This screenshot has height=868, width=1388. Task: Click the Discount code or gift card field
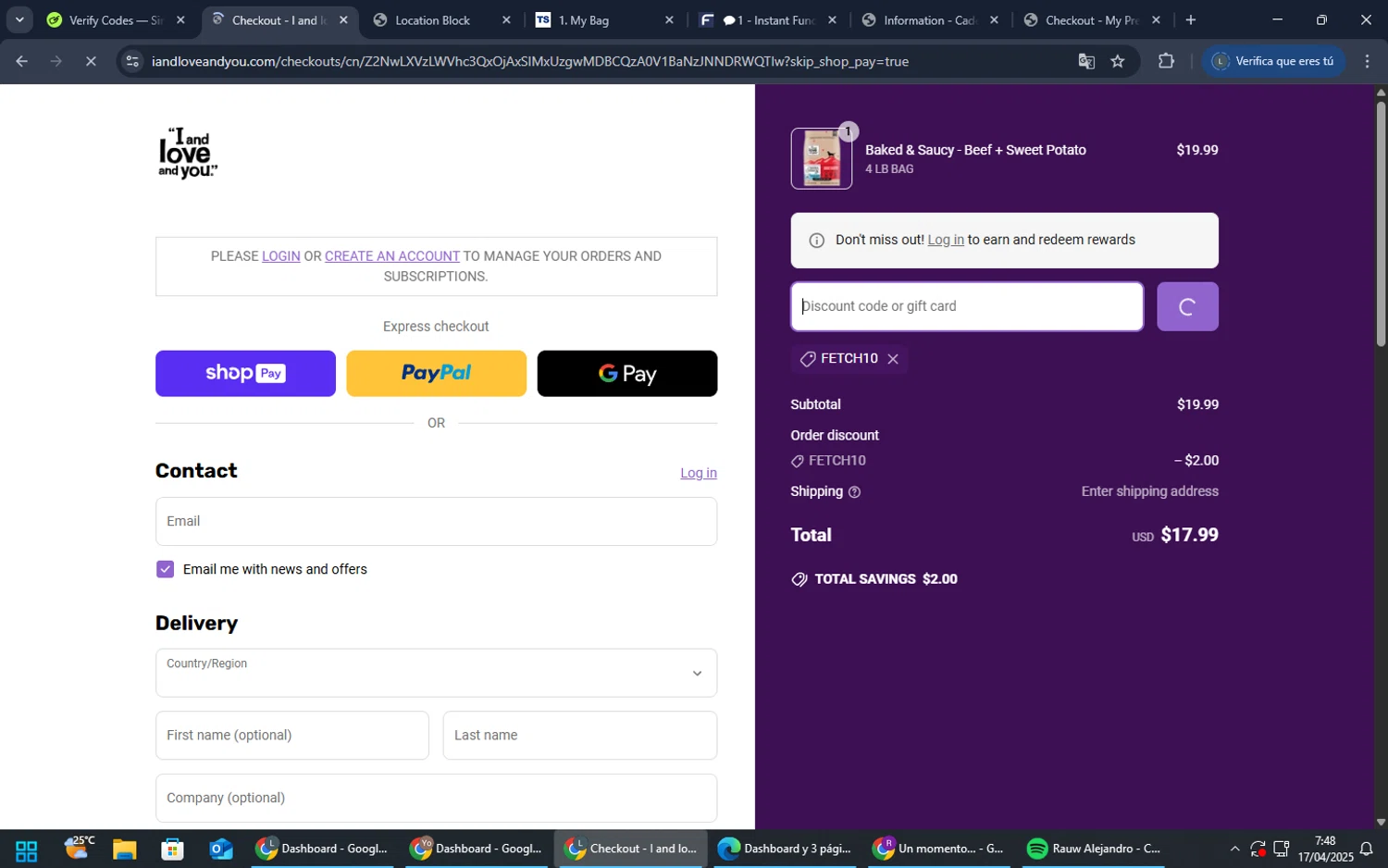967,306
